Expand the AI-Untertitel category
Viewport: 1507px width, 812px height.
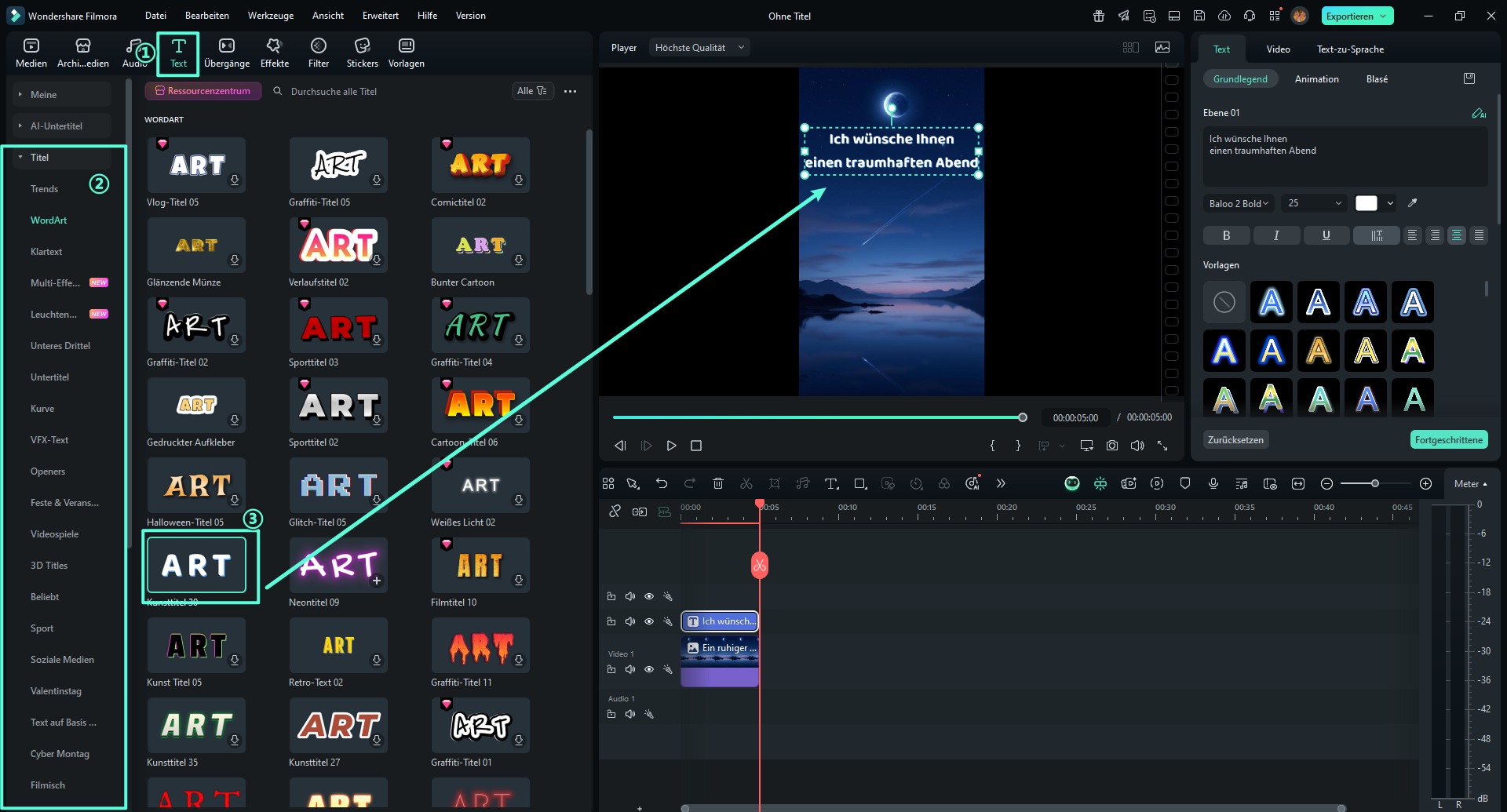click(x=63, y=126)
